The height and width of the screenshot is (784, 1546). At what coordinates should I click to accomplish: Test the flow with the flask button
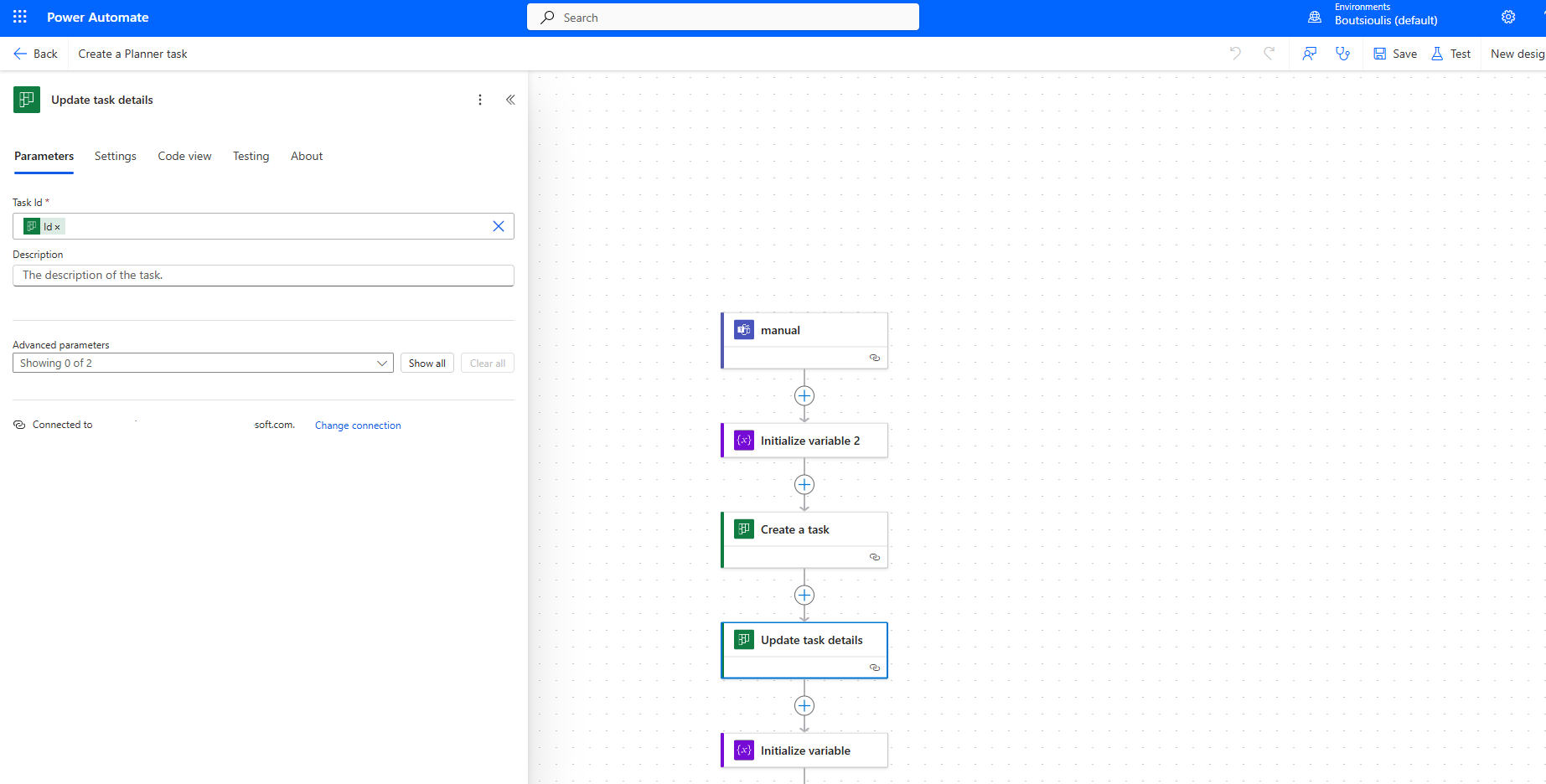click(x=1450, y=54)
